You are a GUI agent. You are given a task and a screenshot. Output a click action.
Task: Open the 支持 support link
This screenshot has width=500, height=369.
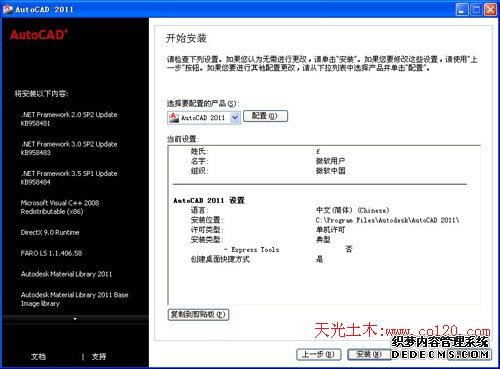(99, 357)
